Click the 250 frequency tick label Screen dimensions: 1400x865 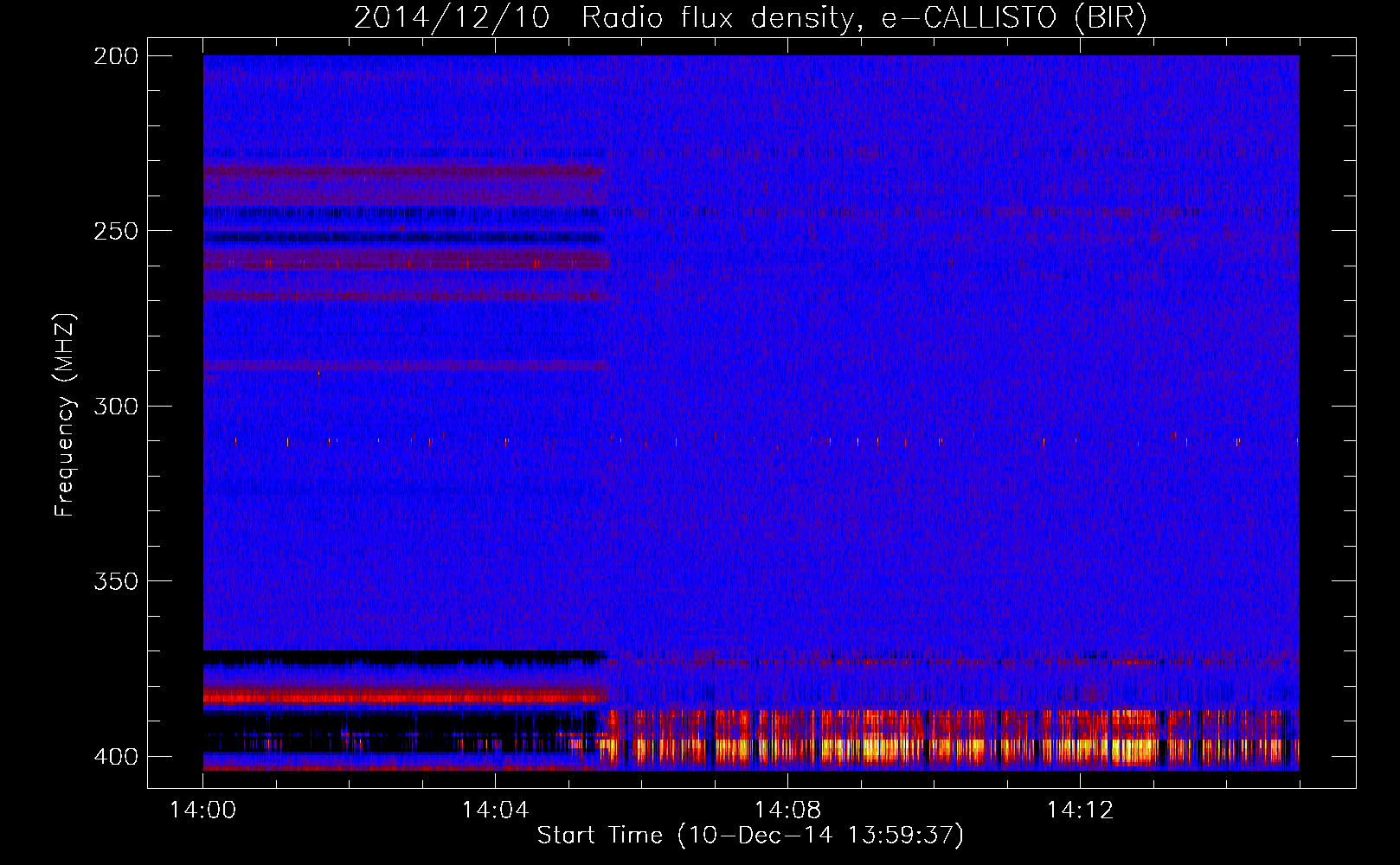[x=115, y=231]
